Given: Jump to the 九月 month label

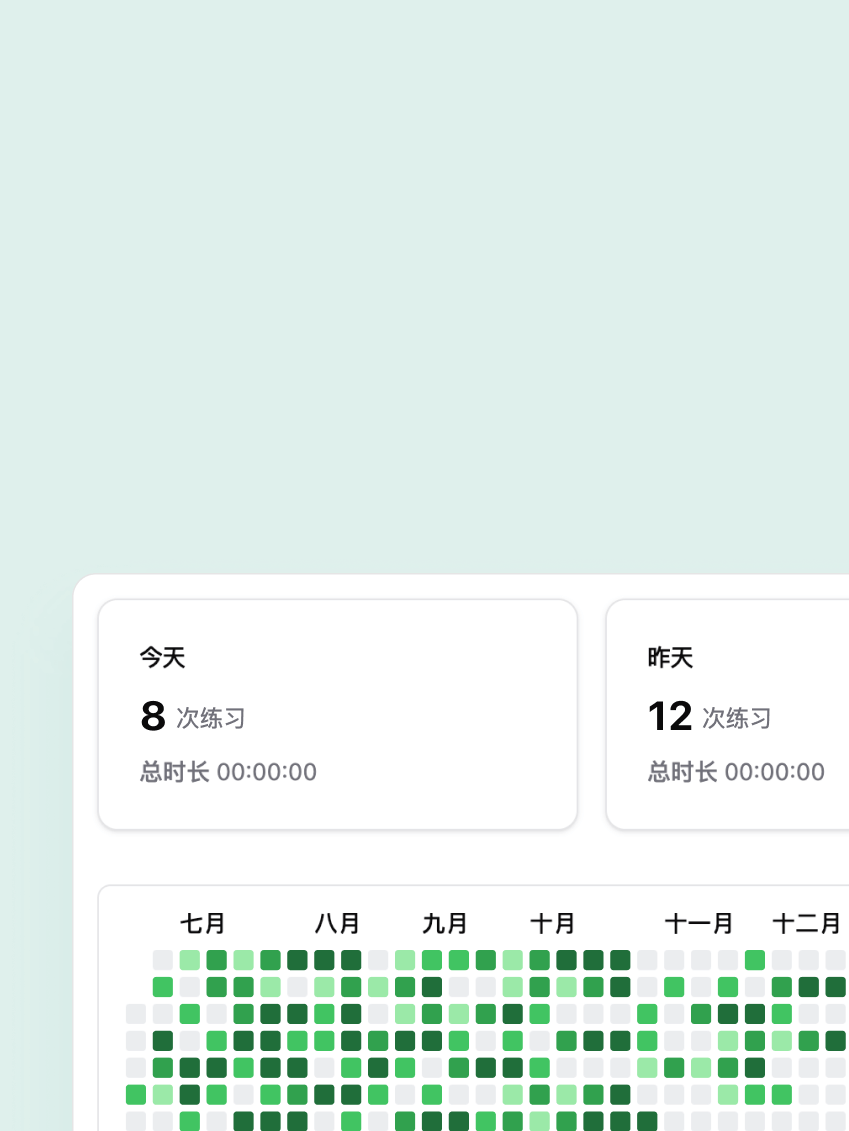Looking at the screenshot, I should 445,923.
